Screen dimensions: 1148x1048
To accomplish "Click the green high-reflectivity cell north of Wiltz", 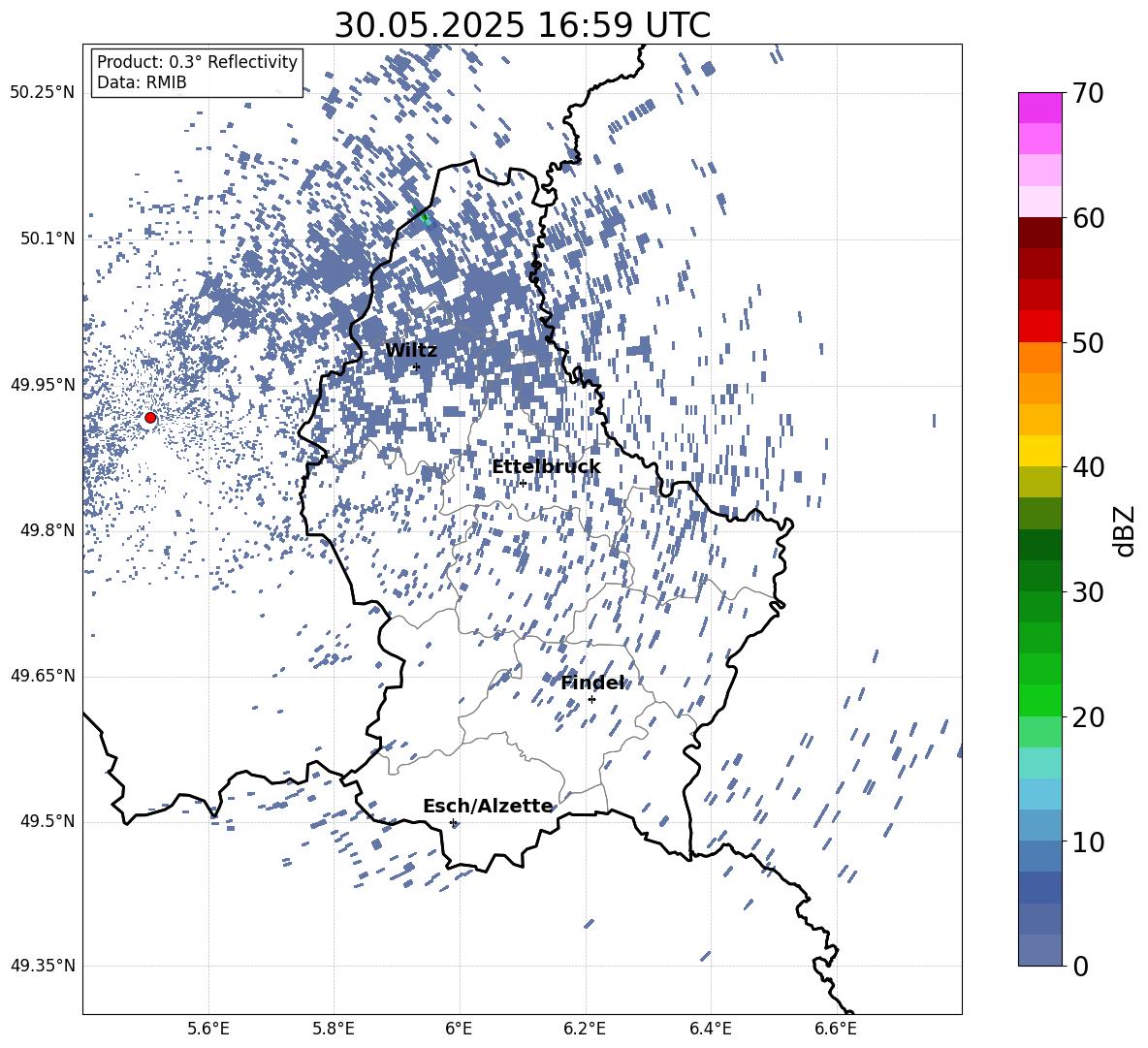I will (x=423, y=216).
